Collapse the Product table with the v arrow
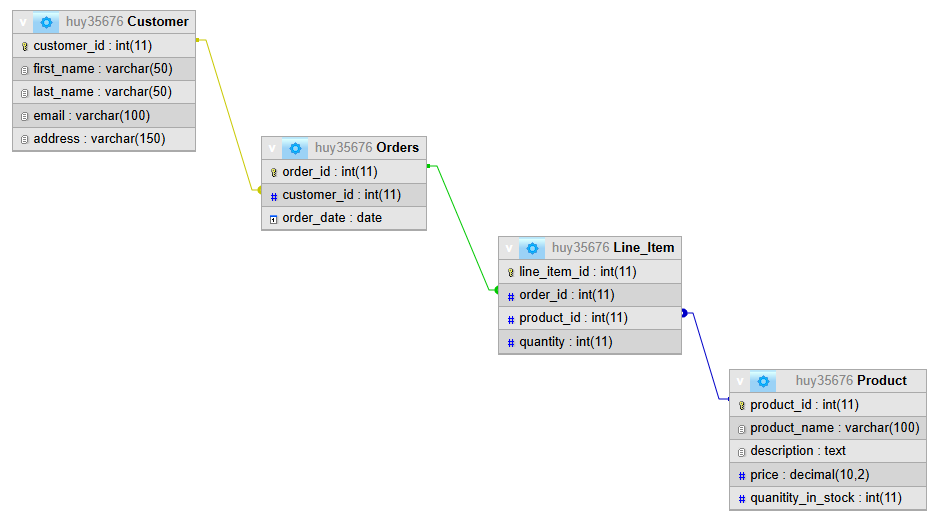This screenshot has height=525, width=942. coord(740,381)
